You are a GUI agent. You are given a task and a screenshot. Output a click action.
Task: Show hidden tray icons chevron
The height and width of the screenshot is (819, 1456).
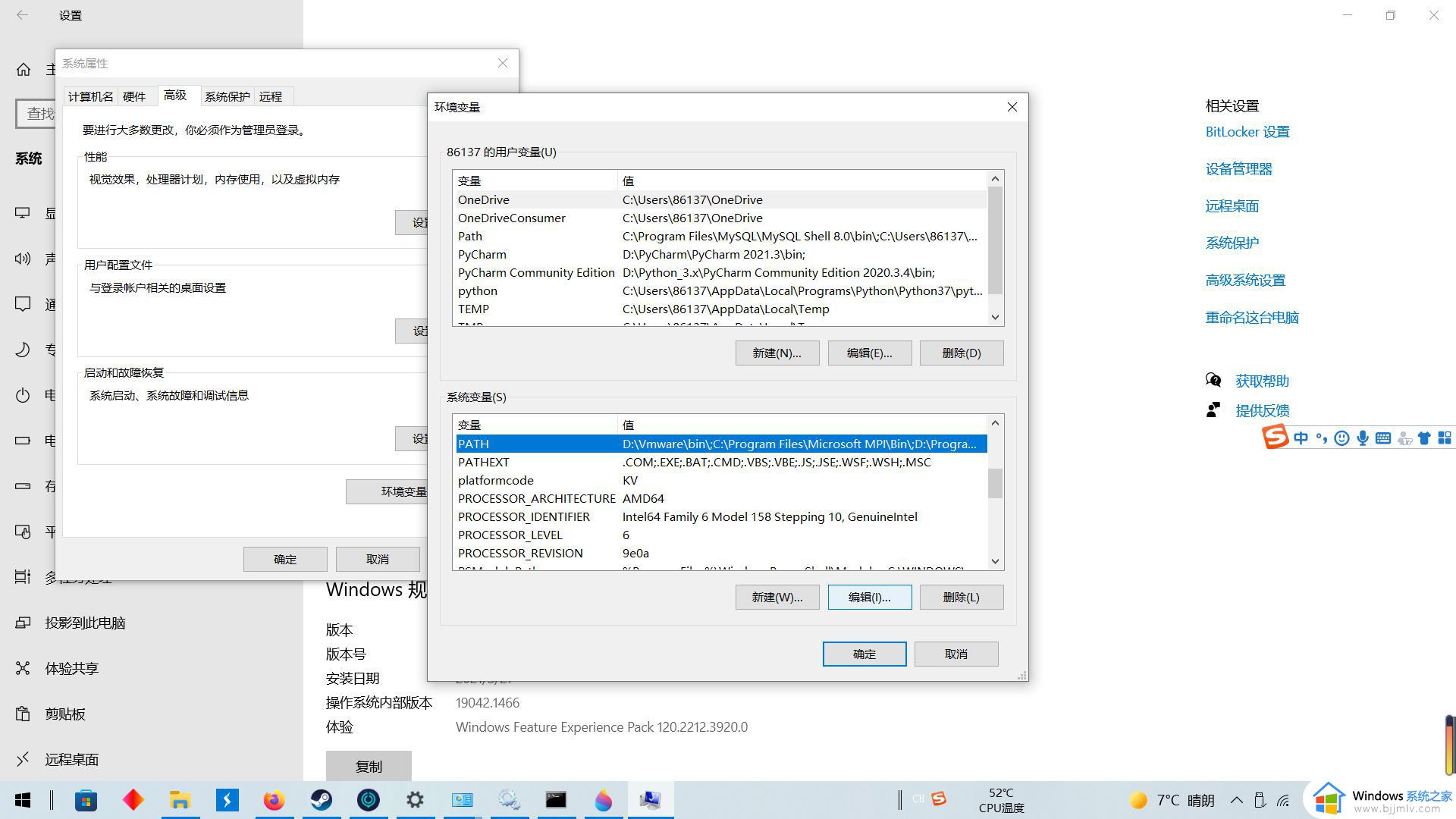click(1236, 800)
